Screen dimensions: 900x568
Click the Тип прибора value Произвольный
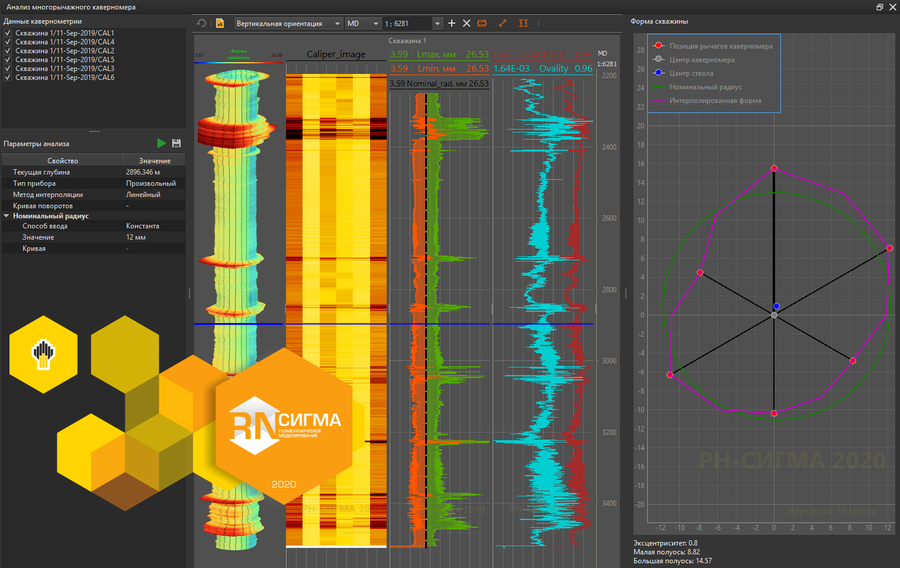tap(151, 184)
